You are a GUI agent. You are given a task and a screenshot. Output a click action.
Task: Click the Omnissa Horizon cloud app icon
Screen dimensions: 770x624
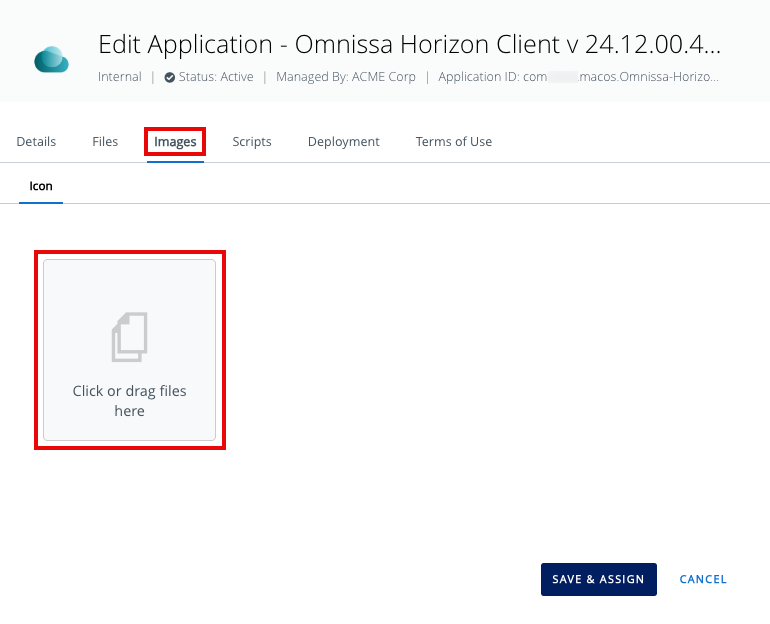pos(51,60)
